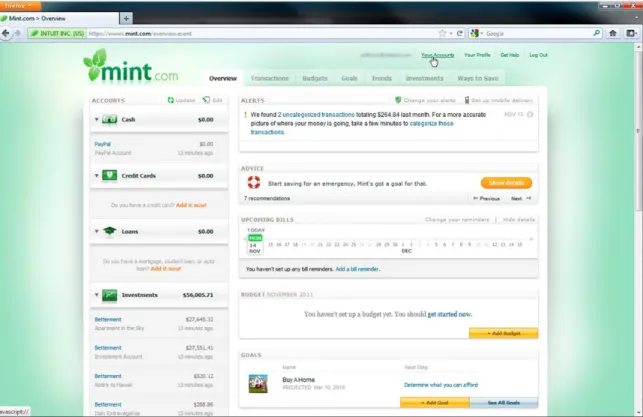The height and width of the screenshot is (417, 643).
Task: Click the Cash account money icon
Action: pos(109,120)
